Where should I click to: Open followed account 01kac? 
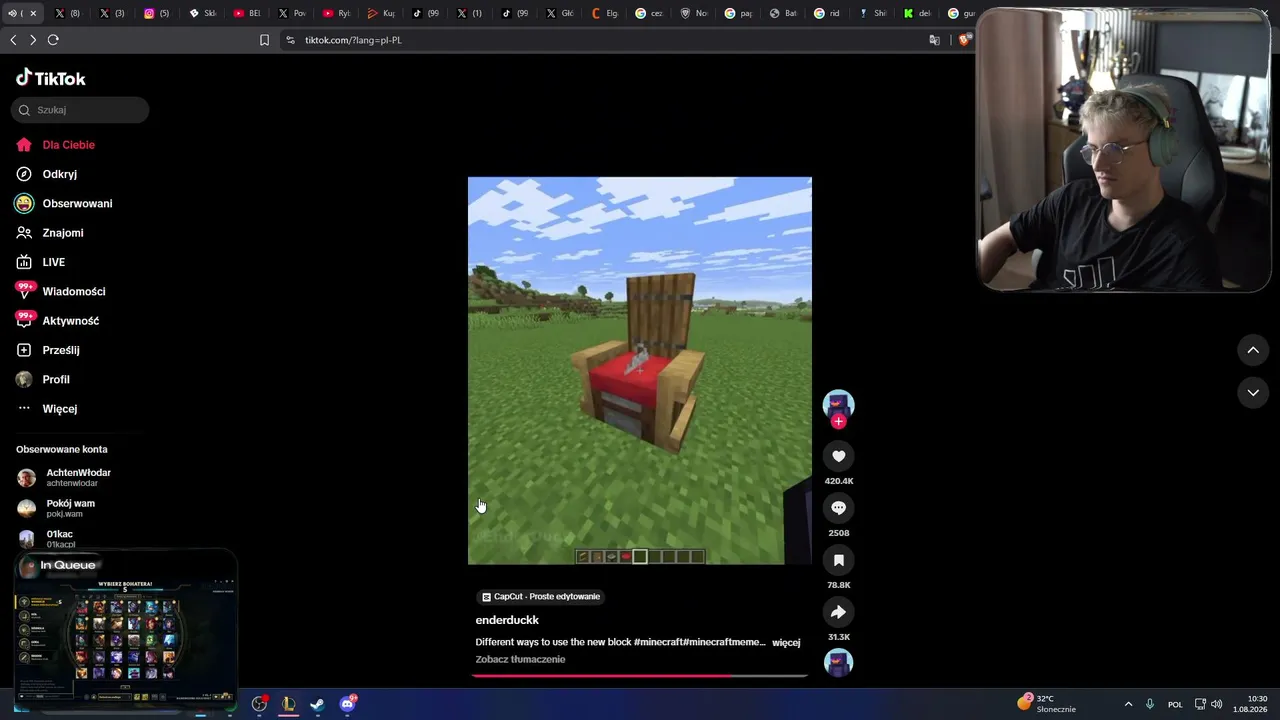pos(60,539)
